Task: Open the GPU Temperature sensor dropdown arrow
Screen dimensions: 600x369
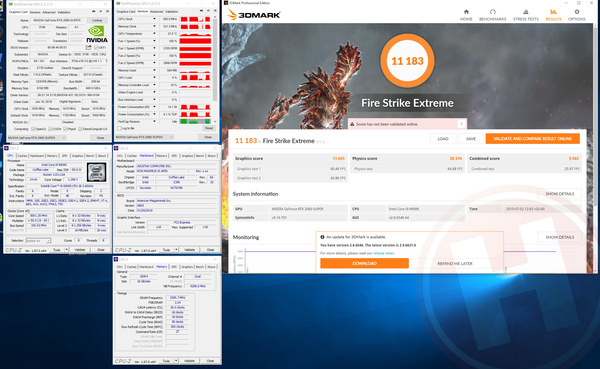Action: pyautogui.click(x=154, y=33)
